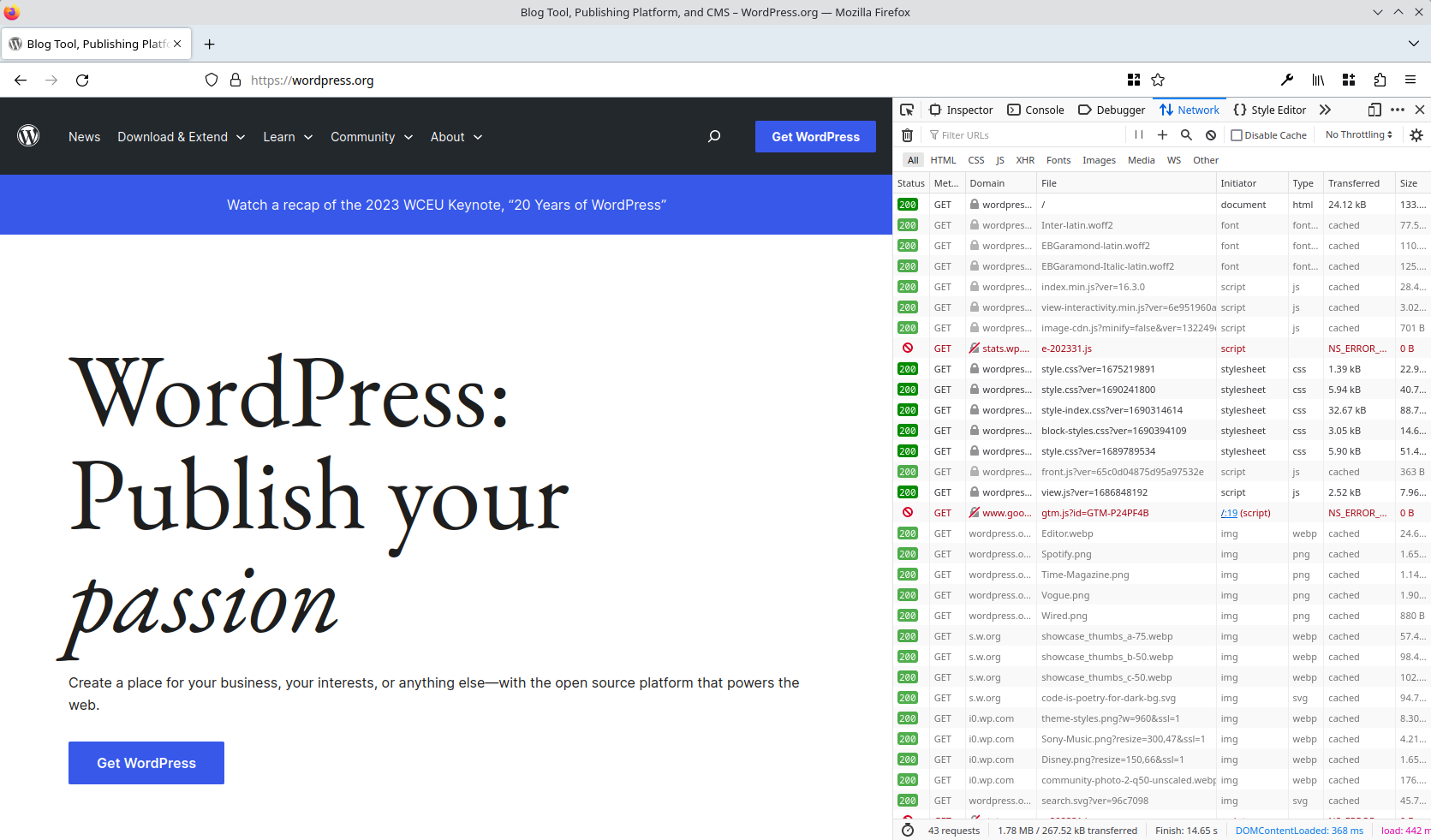Click the Get WordPress button below hero text
This screenshot has height=840, width=1431.
146,763
